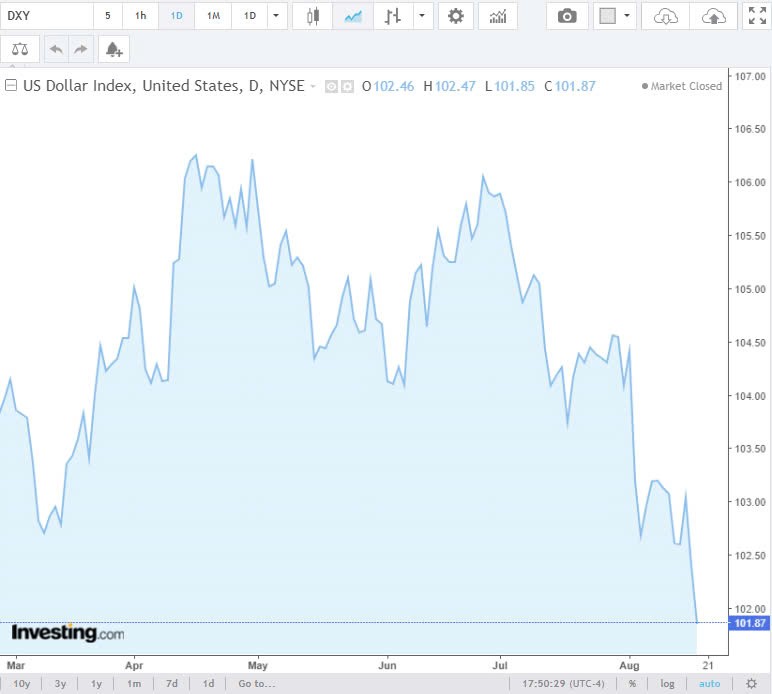Click the Investing.com logo link
The image size is (772, 694).
point(67,632)
